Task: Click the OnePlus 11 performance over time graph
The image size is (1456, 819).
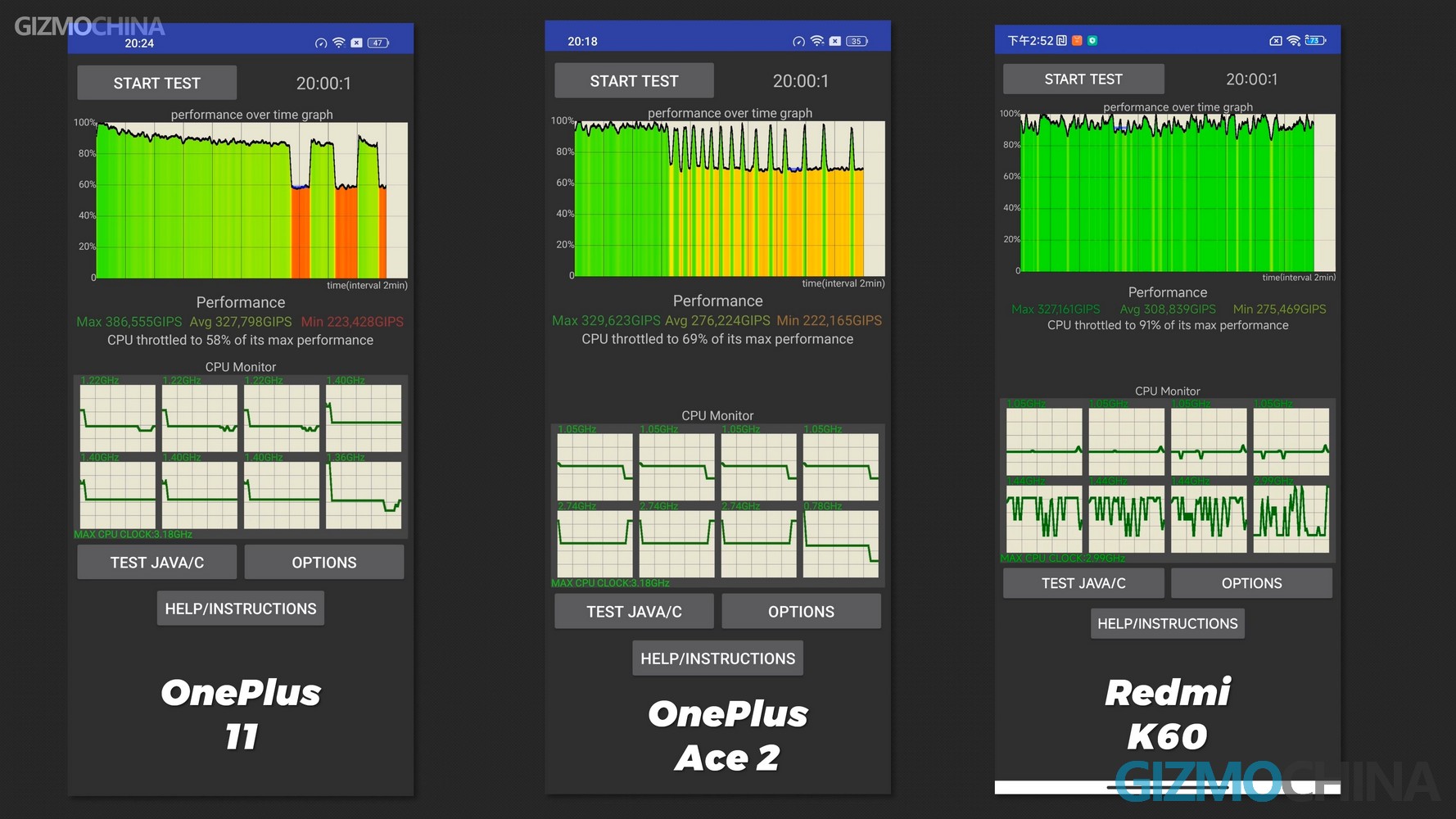Action: tap(252, 200)
